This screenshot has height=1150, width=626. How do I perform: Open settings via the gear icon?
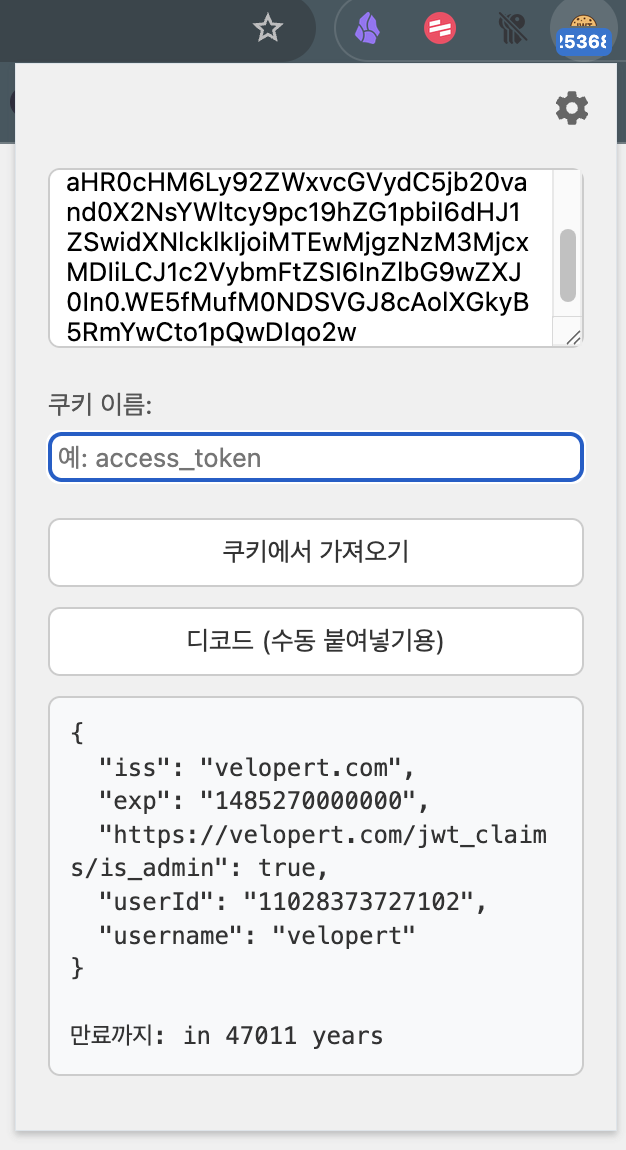pyautogui.click(x=572, y=108)
